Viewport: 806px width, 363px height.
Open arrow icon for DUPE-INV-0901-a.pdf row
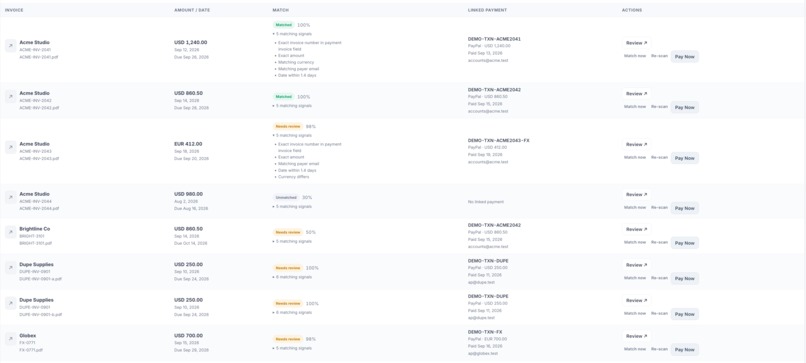10,268
